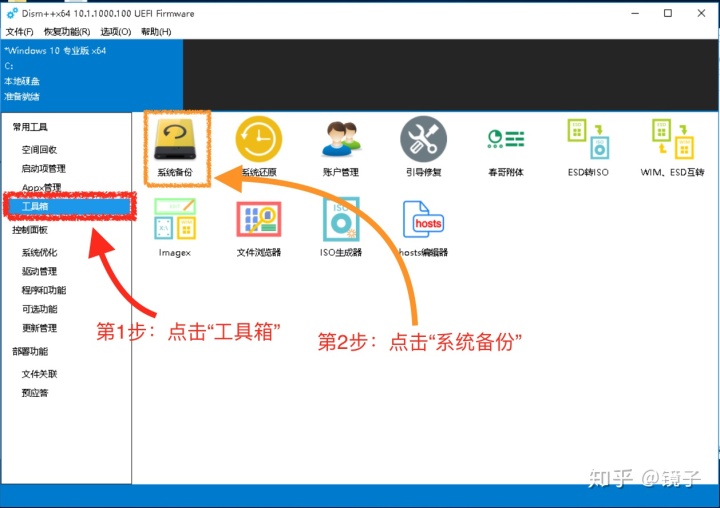The width and height of the screenshot is (720, 508).
Task: Select 预应答 in the sidebar
Action: click(35, 392)
